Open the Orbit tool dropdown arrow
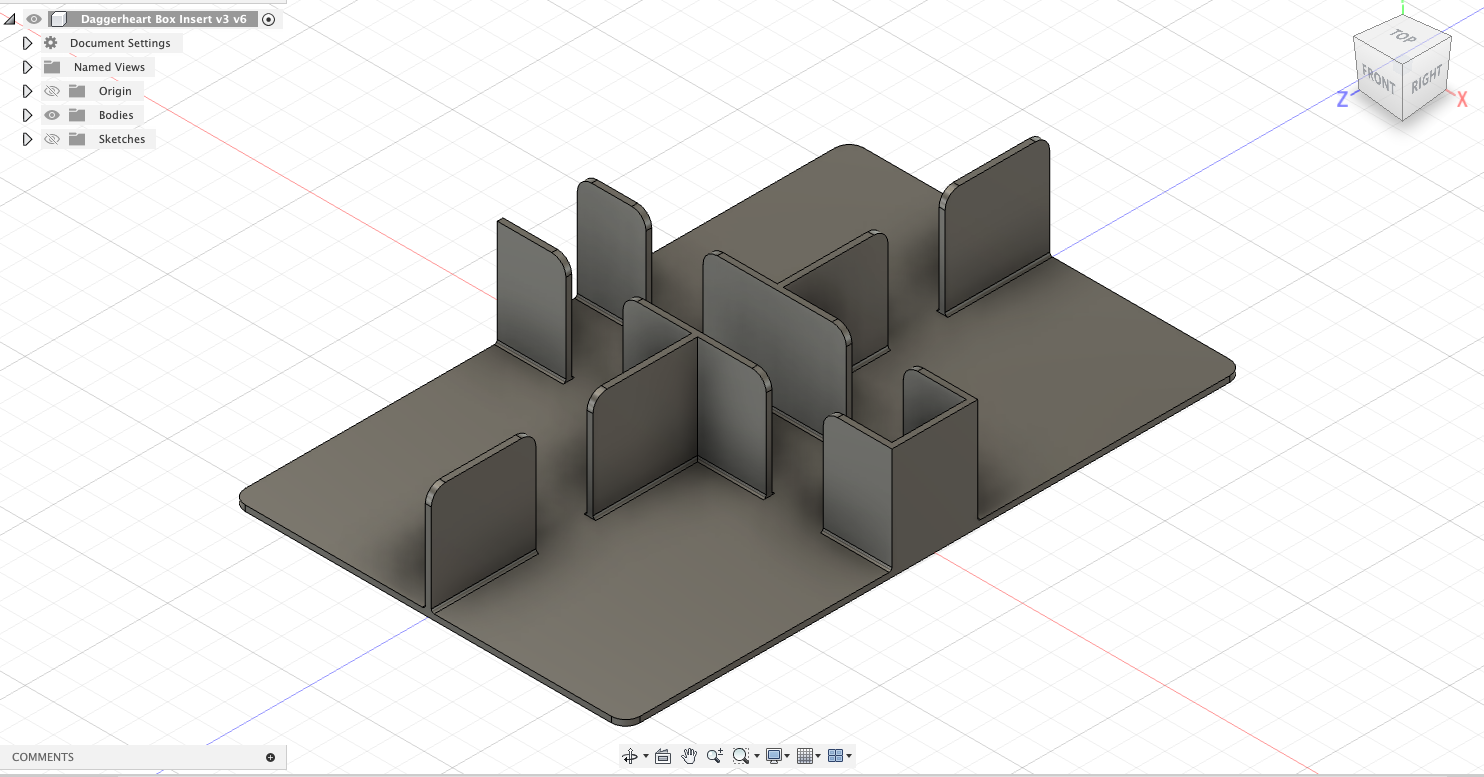This screenshot has height=777, width=1484. 646,756
